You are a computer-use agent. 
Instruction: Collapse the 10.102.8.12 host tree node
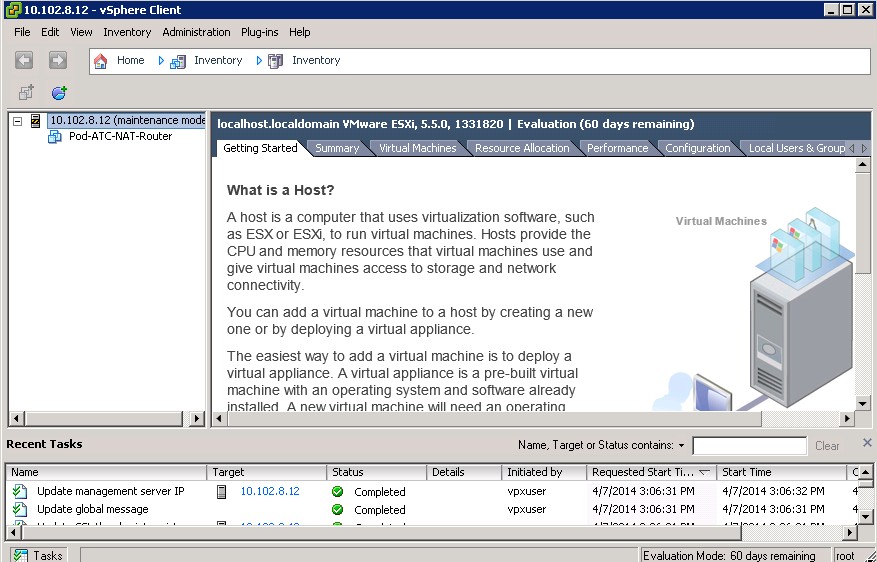pos(17,121)
